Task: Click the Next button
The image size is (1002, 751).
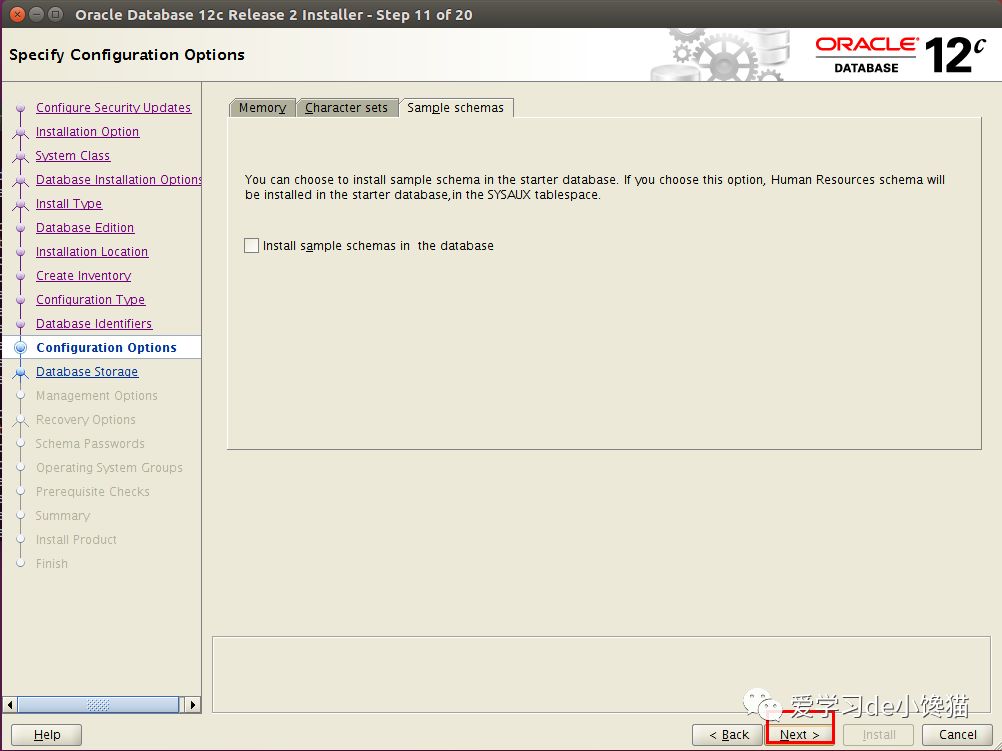Action: point(799,735)
